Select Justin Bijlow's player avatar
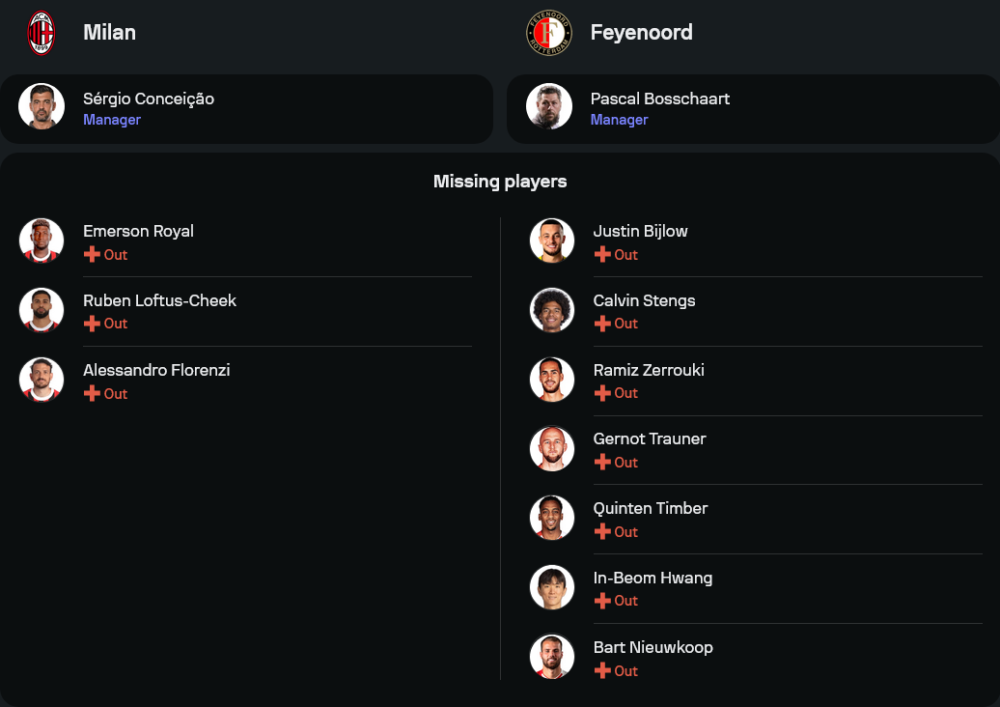 (x=552, y=241)
